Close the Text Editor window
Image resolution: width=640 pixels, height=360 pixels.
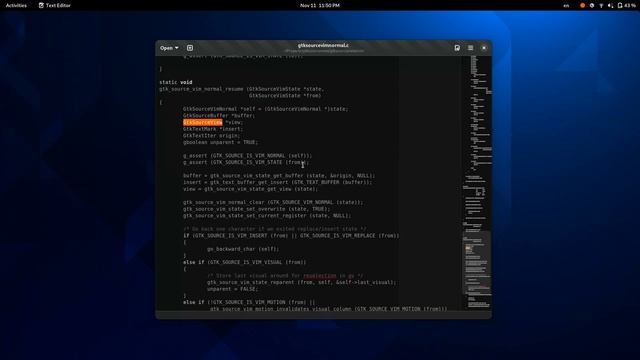click(x=484, y=48)
